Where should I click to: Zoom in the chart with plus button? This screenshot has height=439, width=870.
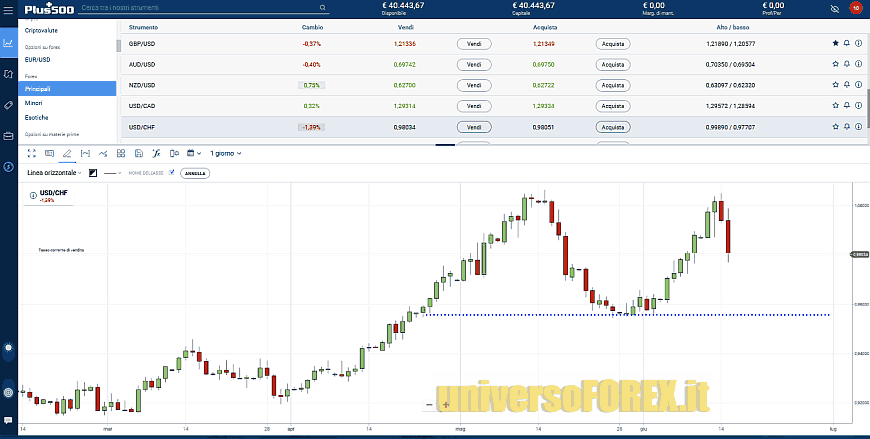[x=446, y=405]
